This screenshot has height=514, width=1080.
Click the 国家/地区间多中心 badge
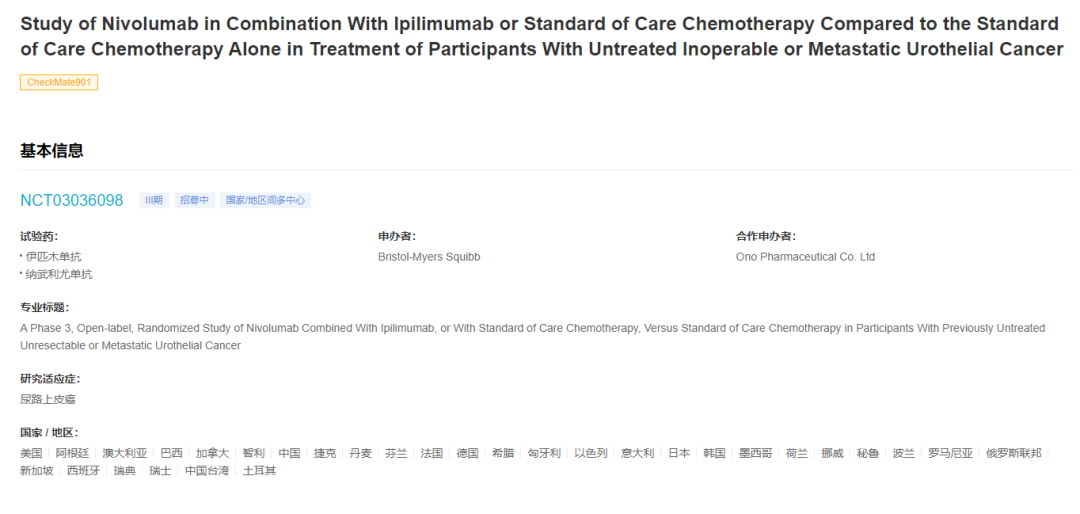point(265,200)
